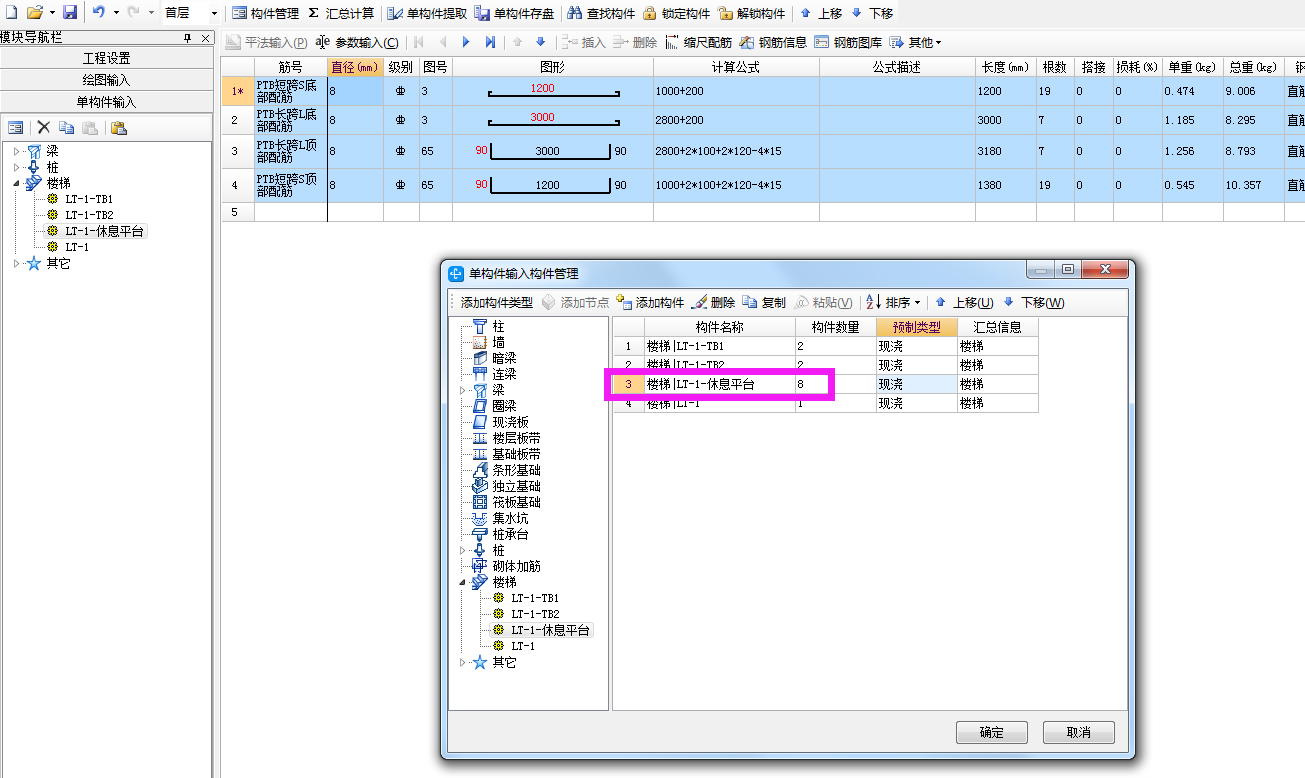Click 构件数量 cell for LT-1-TB1
Image resolution: width=1305 pixels, height=778 pixels.
(x=835, y=346)
